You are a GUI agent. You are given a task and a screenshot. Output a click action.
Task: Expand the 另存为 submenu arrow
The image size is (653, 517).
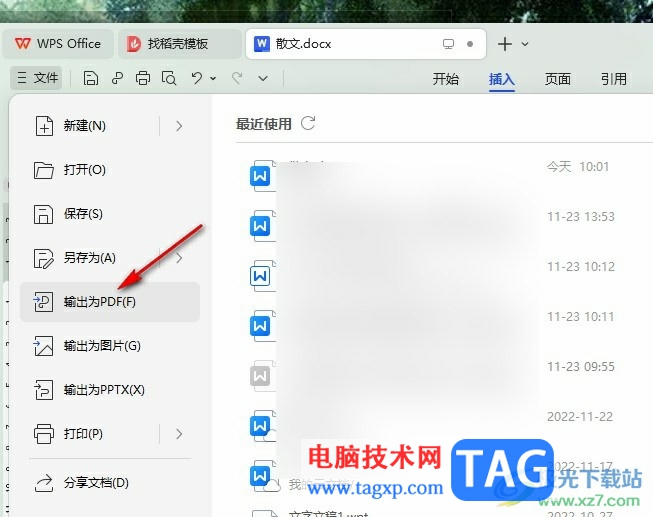point(179,258)
